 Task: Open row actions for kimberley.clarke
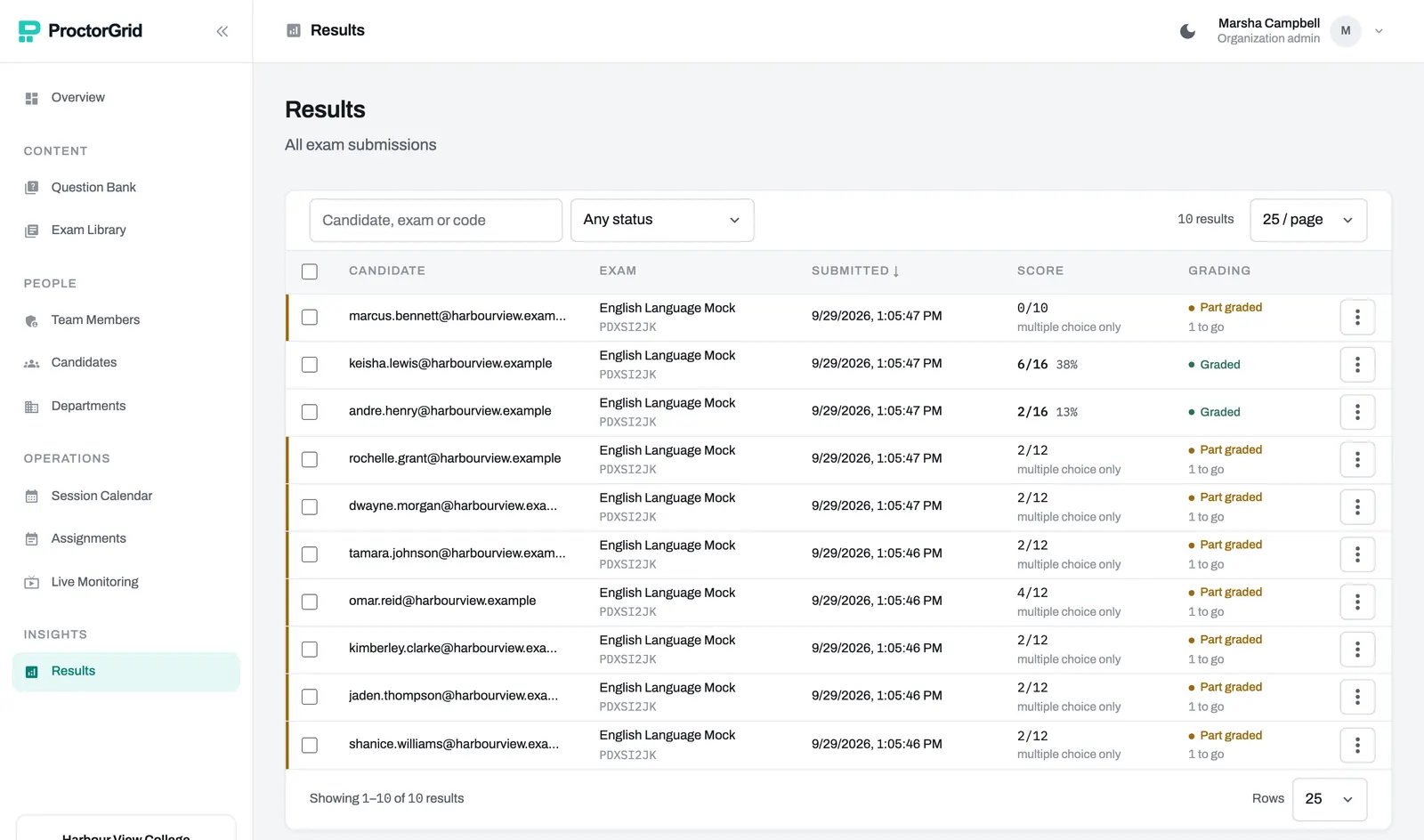tap(1357, 650)
